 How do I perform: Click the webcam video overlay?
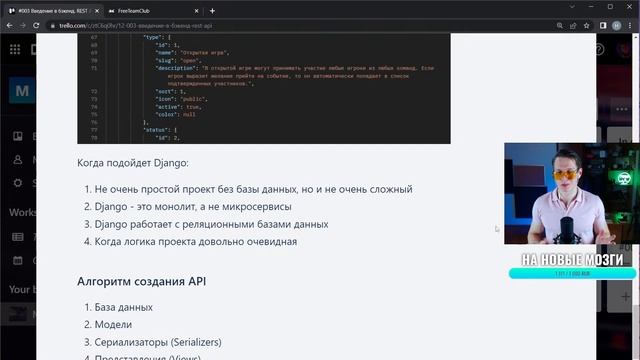[x=572, y=193]
